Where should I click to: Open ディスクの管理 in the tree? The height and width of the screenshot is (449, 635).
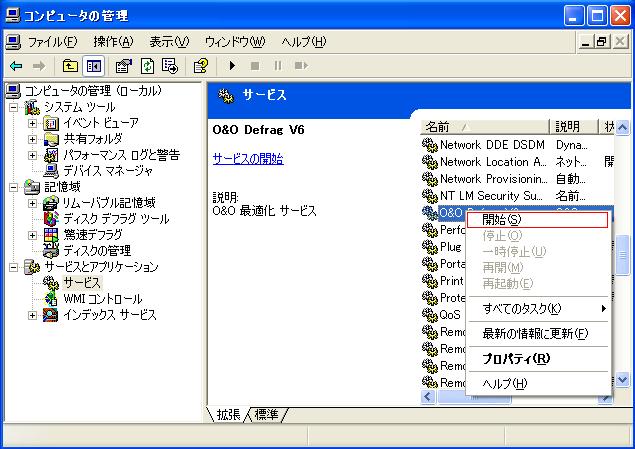click(x=97, y=251)
